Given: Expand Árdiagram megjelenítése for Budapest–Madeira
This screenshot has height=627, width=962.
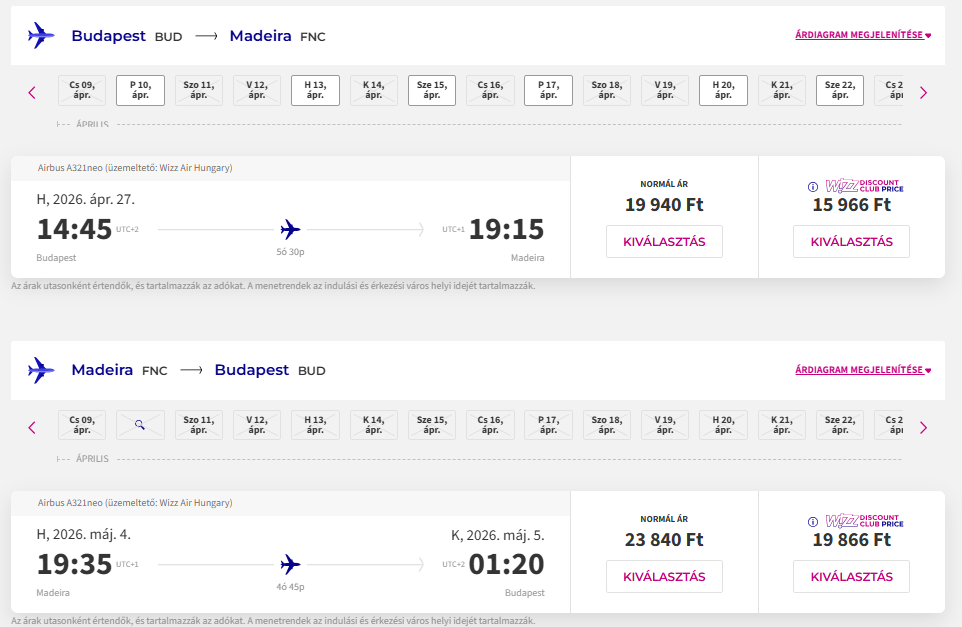Looking at the screenshot, I should [x=862, y=35].
